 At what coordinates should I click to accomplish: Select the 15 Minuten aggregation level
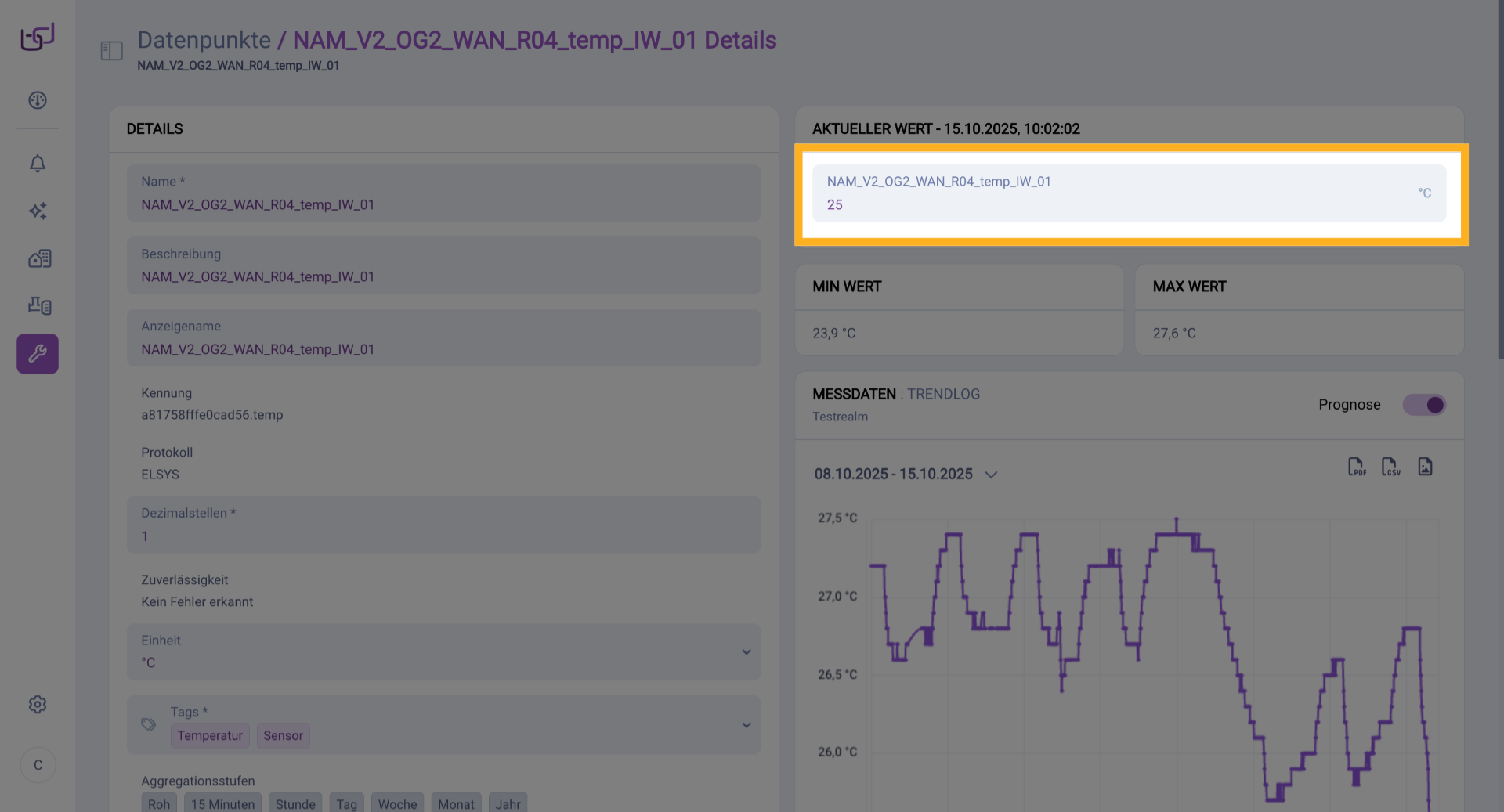222,803
